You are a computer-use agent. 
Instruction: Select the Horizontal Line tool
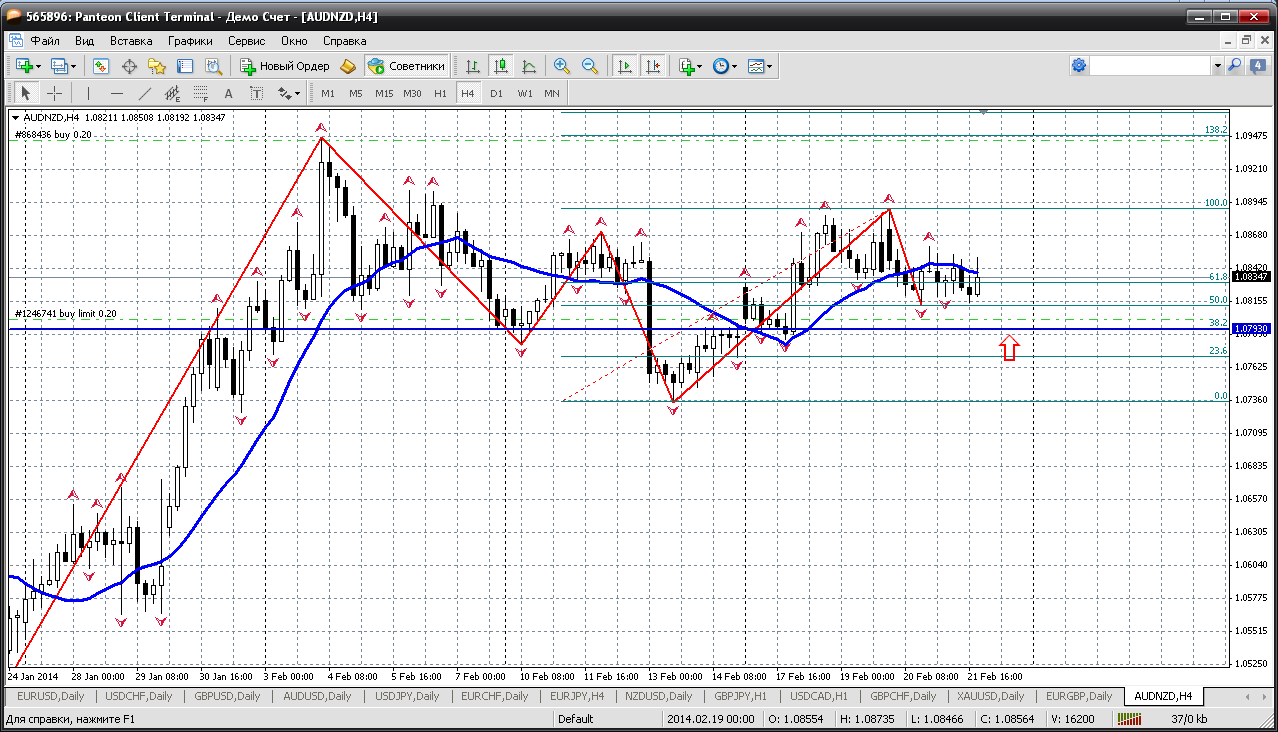click(x=116, y=93)
